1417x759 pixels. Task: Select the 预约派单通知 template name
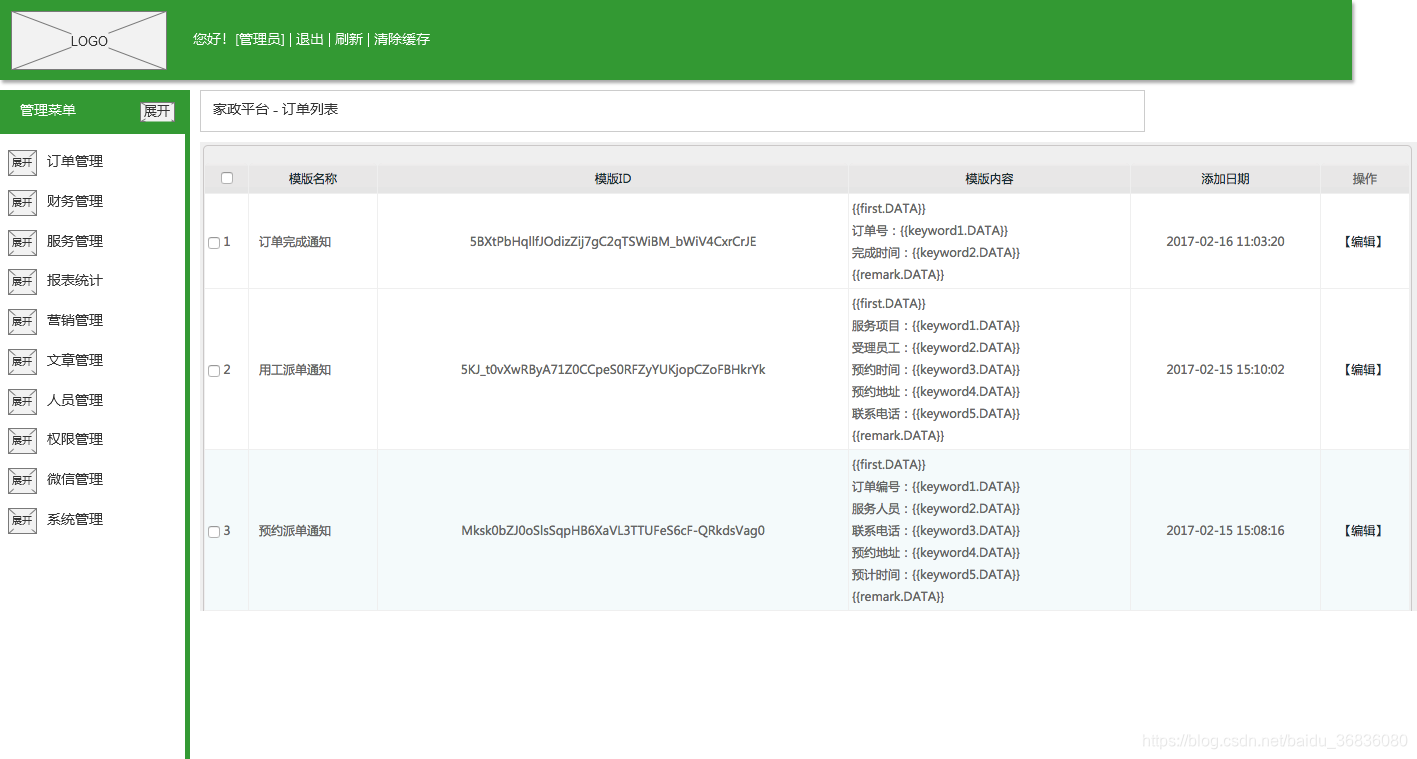pyautogui.click(x=295, y=531)
